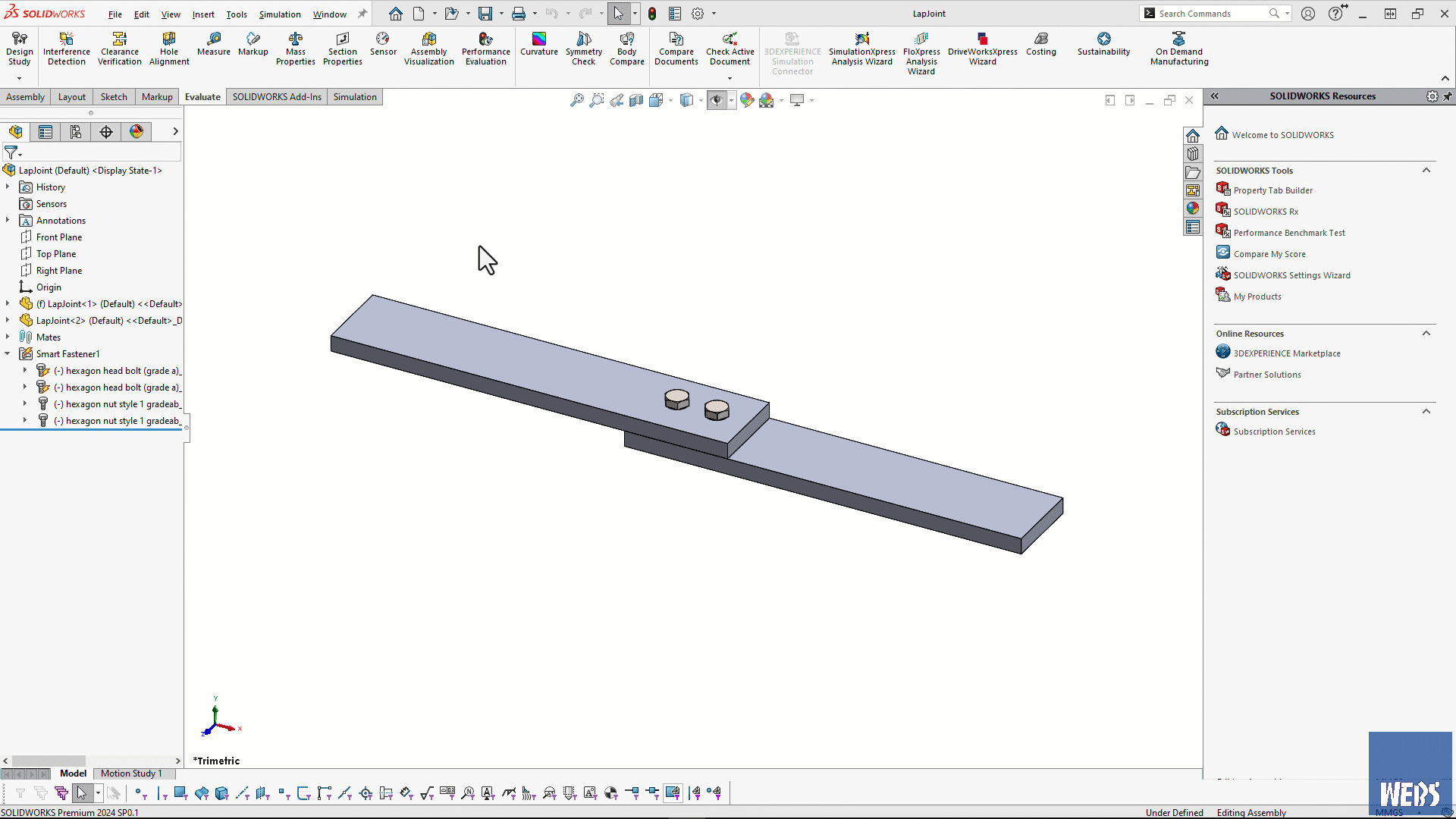The height and width of the screenshot is (819, 1456).
Task: Switch to the Evaluate tab
Action: click(202, 96)
